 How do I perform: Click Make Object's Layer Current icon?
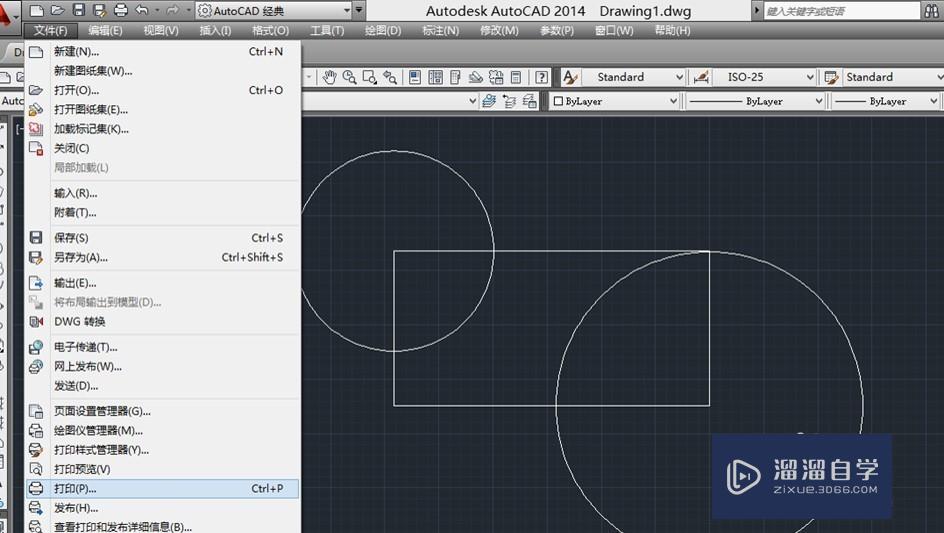(x=489, y=101)
